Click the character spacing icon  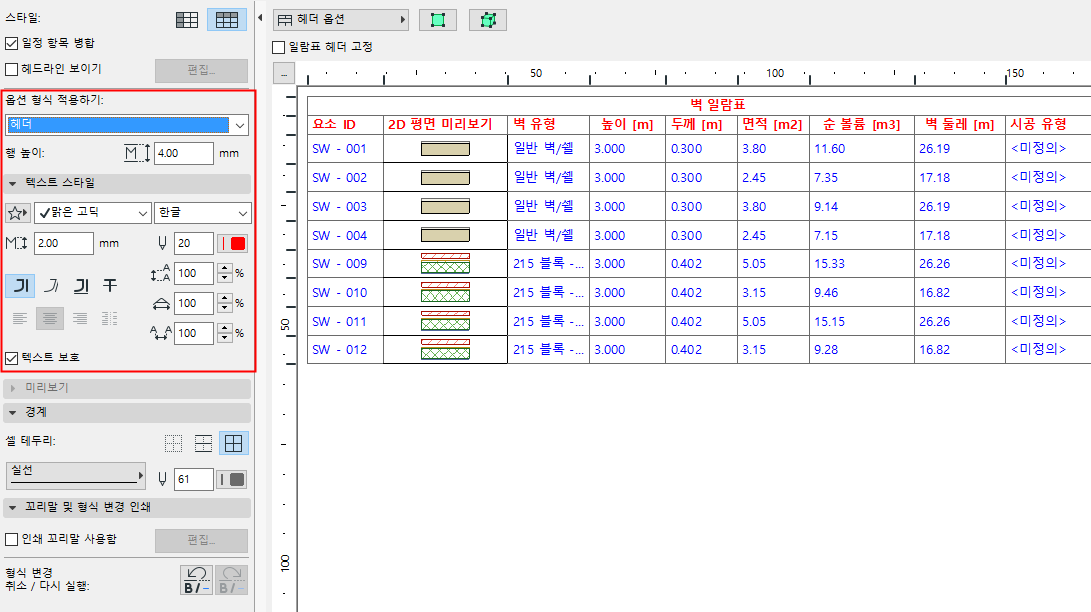(160, 334)
